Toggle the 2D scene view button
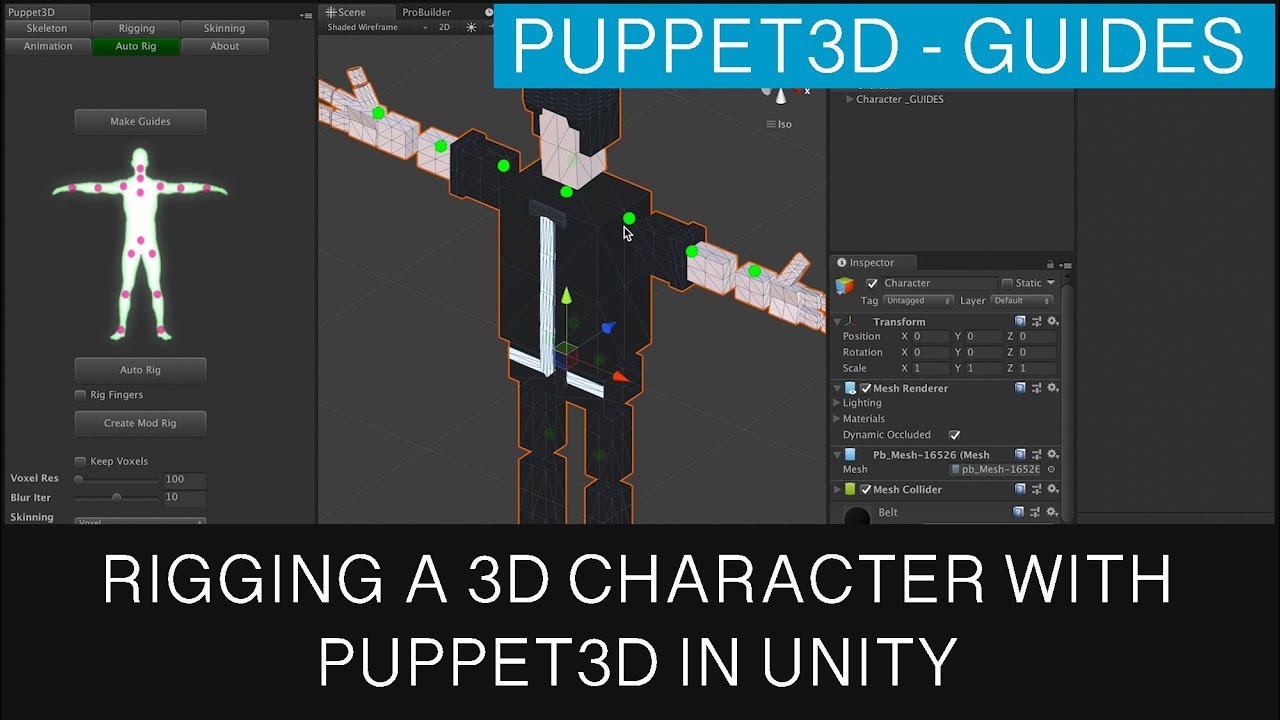 445,27
